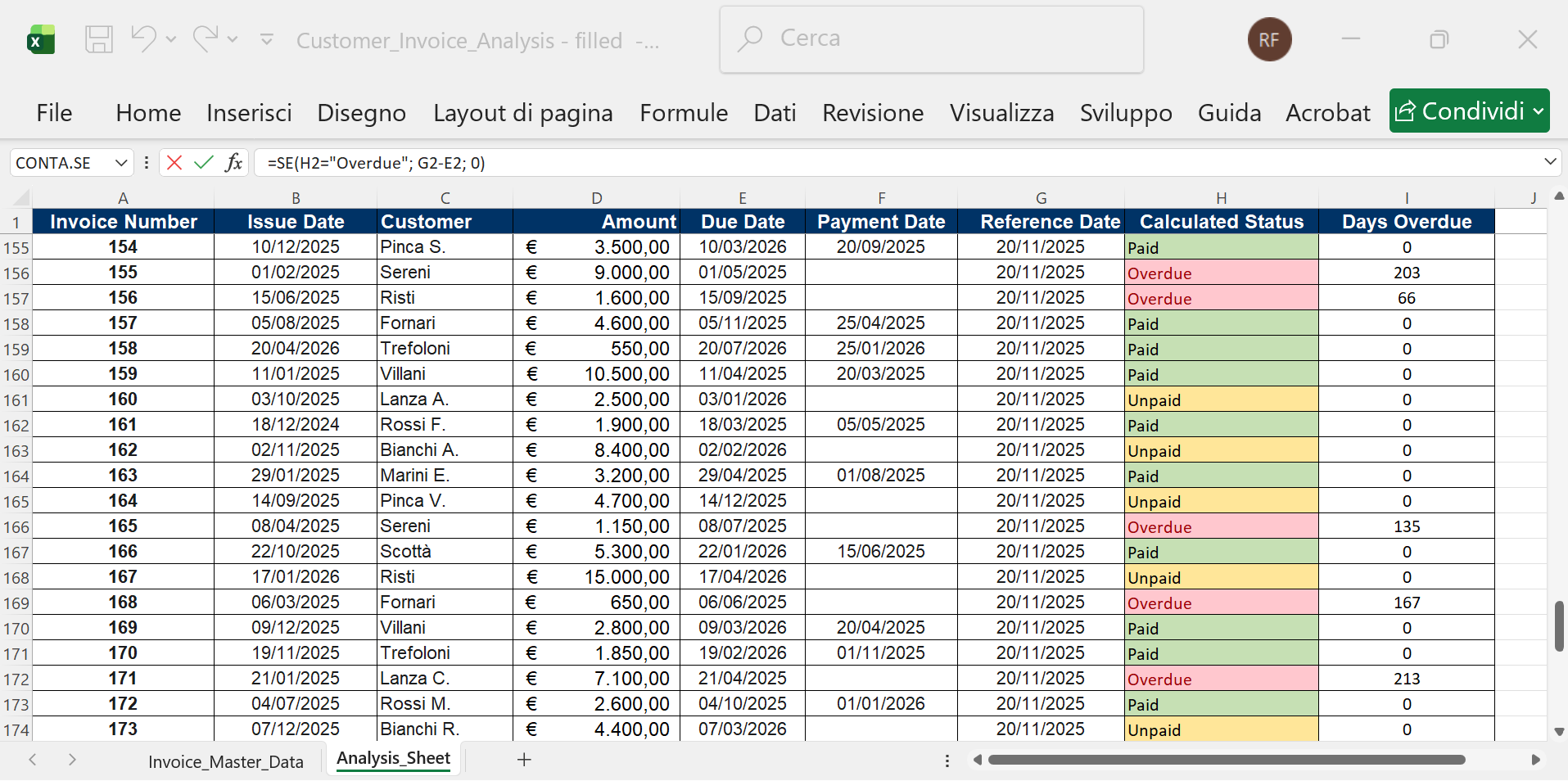Cancel formula entry with the red X icon
This screenshot has width=1568, height=781.
[174, 162]
